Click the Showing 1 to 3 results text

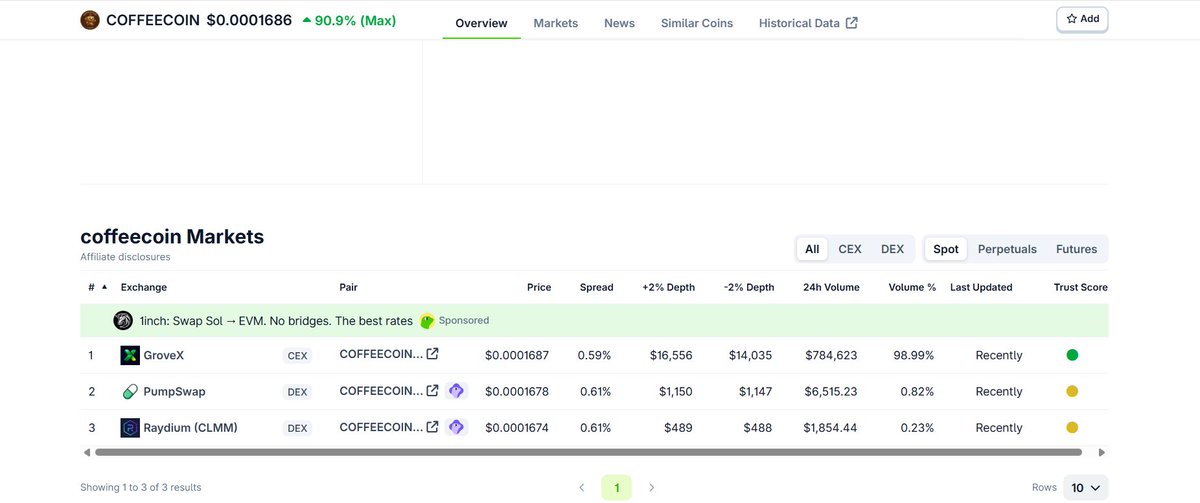(x=140, y=487)
